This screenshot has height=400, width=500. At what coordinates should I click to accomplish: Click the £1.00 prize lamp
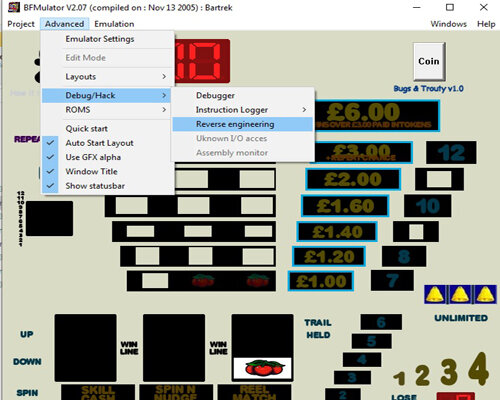pyautogui.click(x=321, y=281)
